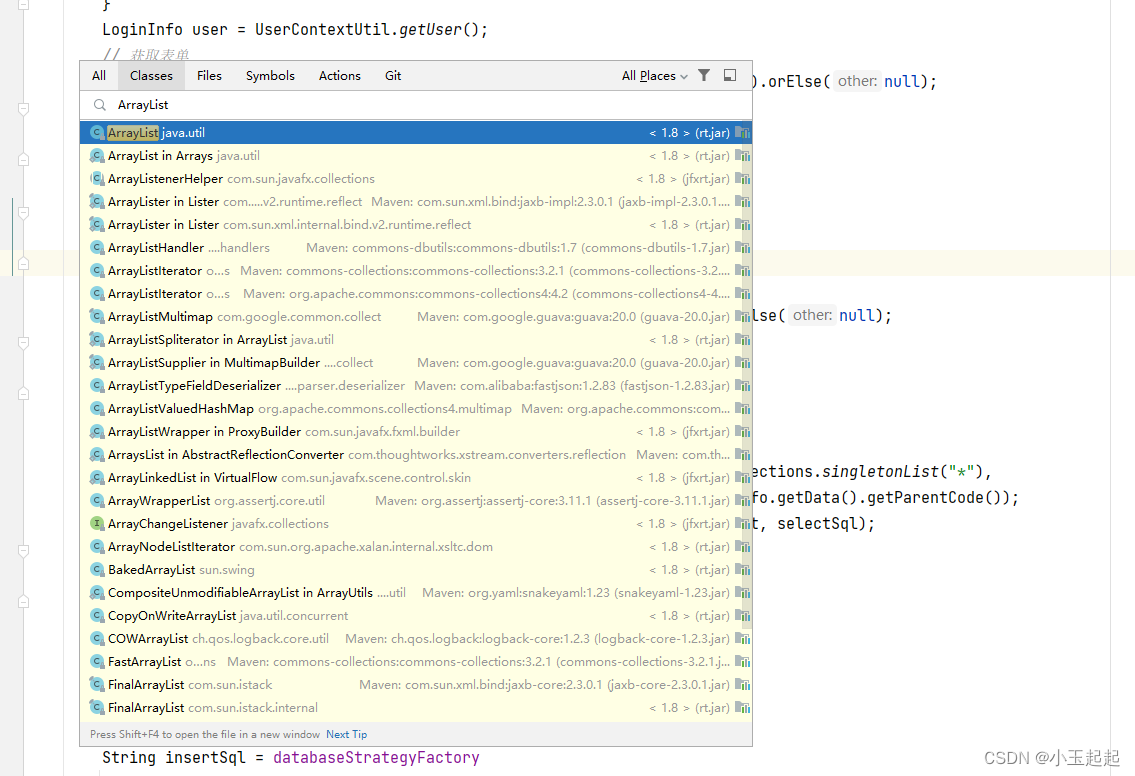Click class icon of ArrayListTypeFieldDeserializer
Viewport: 1135px width, 776px height.
[x=97, y=386]
